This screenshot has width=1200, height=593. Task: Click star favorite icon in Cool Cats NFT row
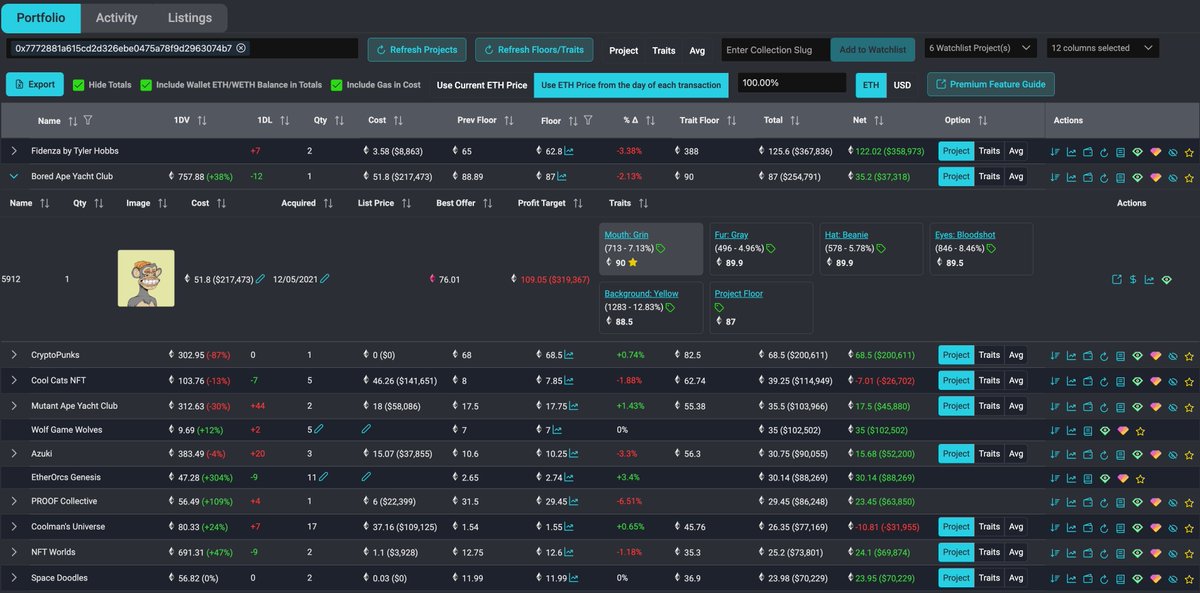[1188, 380]
